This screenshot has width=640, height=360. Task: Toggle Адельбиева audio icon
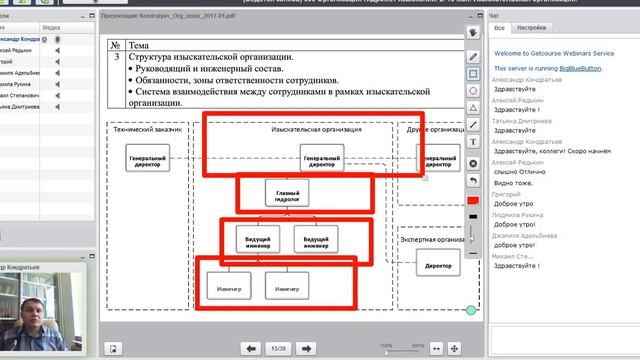tap(58, 73)
